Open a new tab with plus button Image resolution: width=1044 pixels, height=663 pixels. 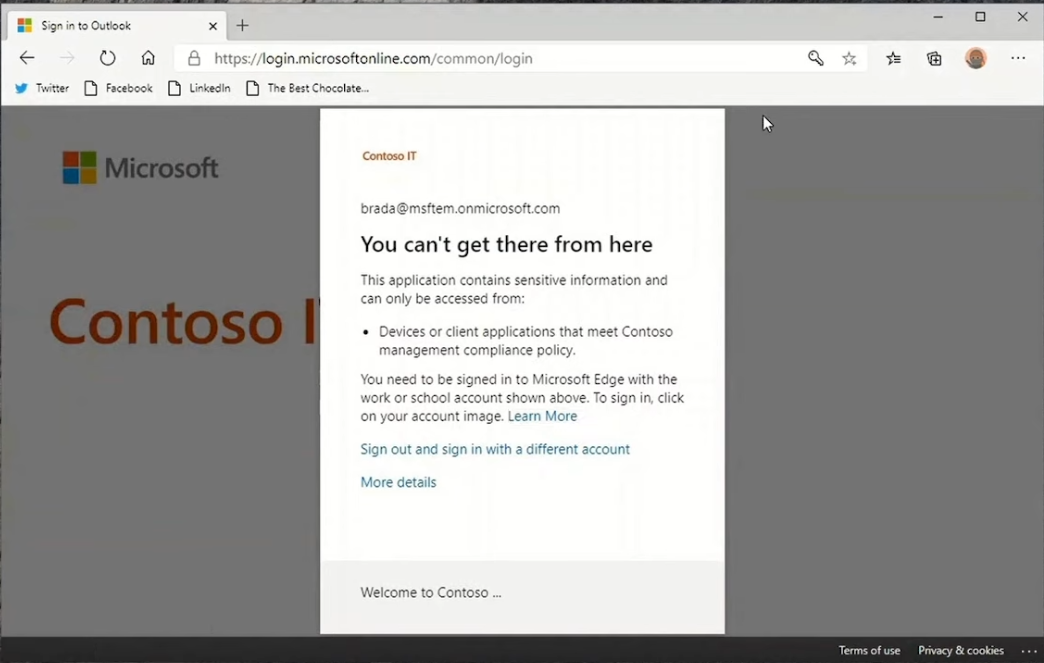click(x=242, y=26)
